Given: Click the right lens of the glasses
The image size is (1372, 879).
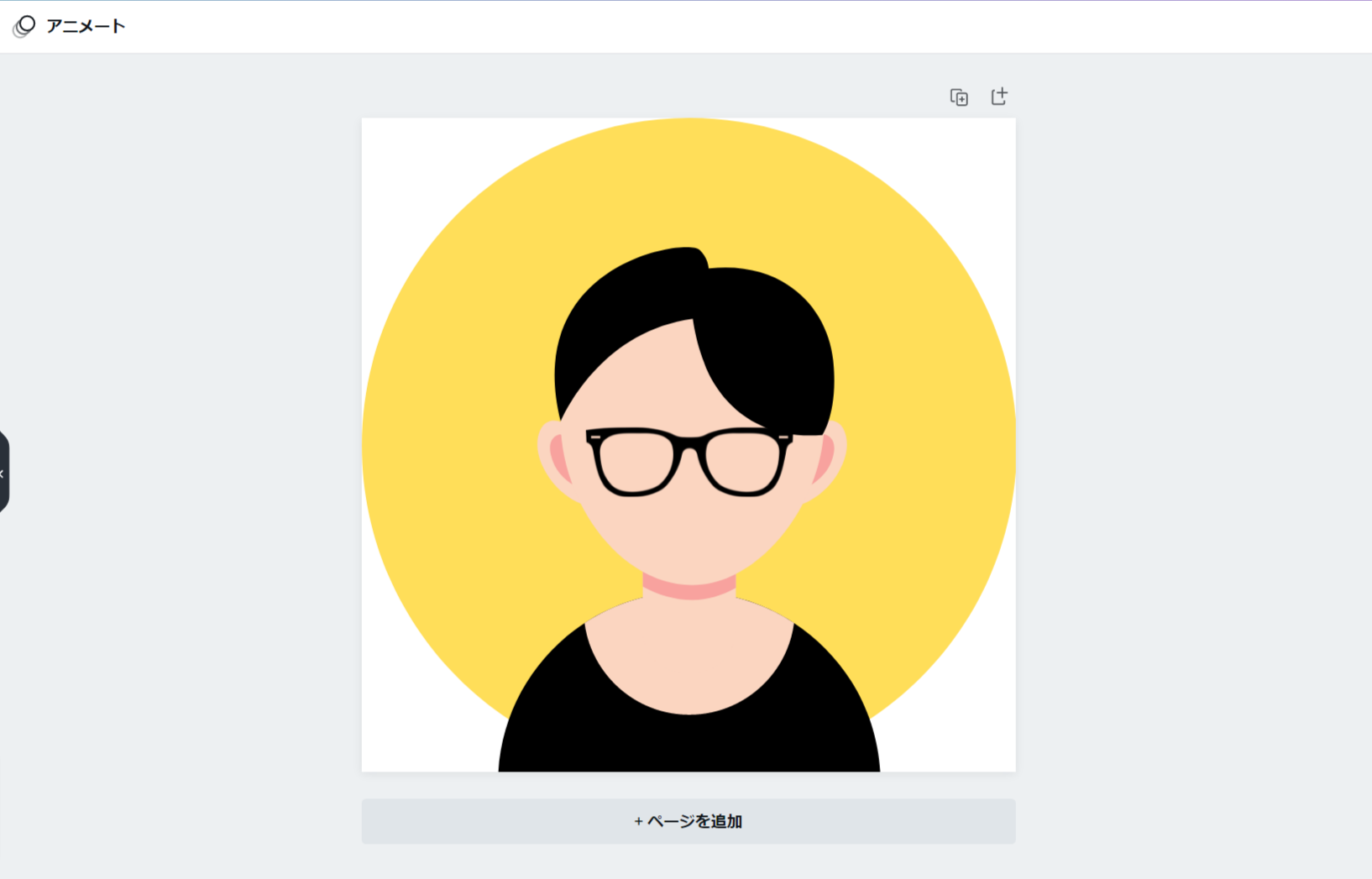Looking at the screenshot, I should [742, 461].
